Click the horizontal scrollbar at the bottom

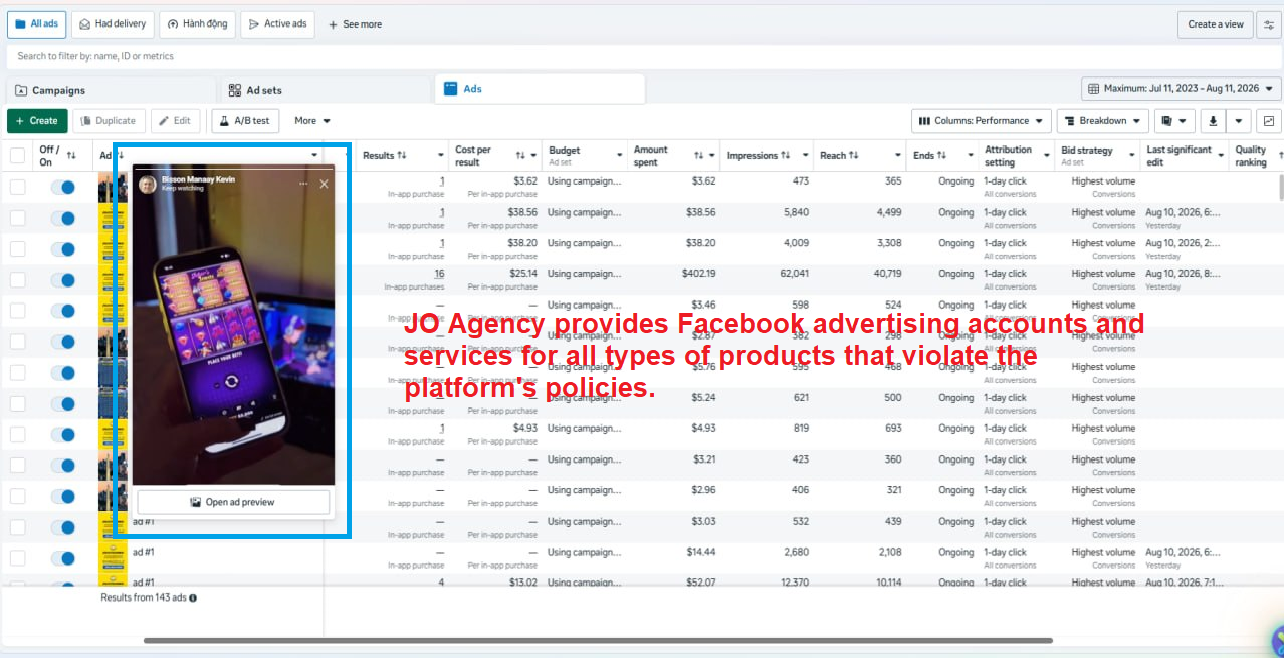point(598,640)
